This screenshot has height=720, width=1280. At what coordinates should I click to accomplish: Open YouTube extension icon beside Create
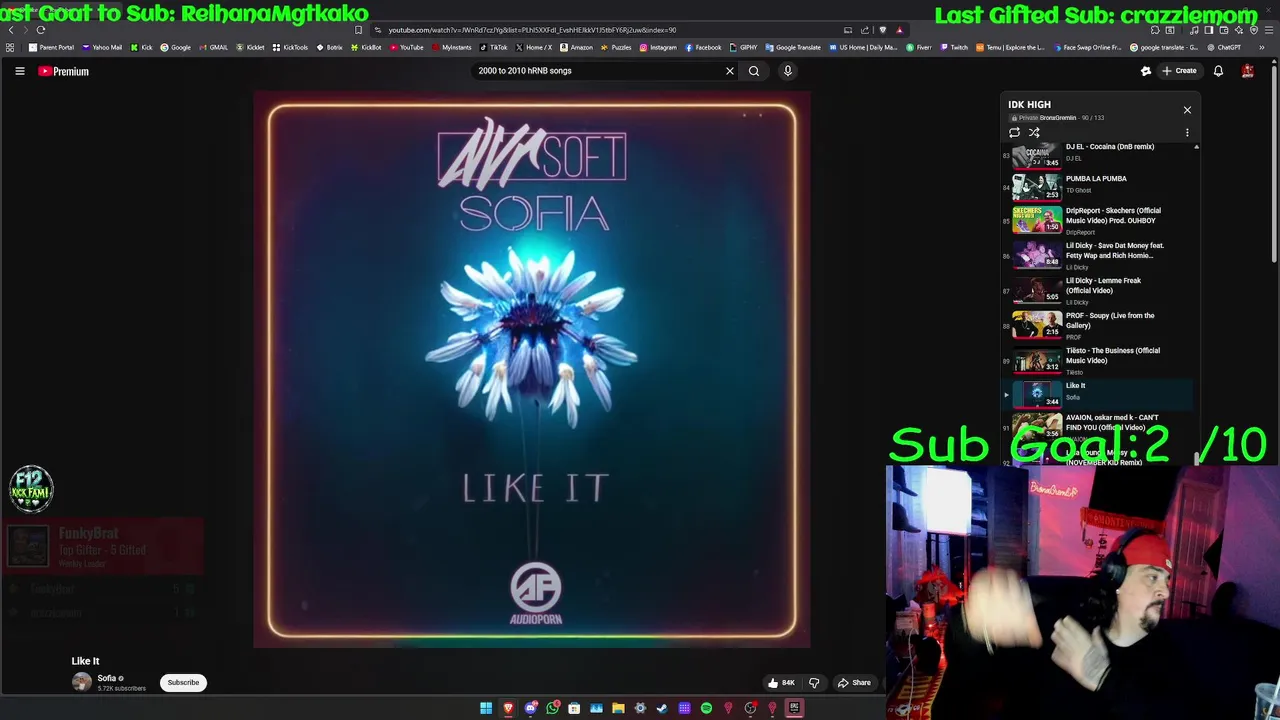(1146, 71)
